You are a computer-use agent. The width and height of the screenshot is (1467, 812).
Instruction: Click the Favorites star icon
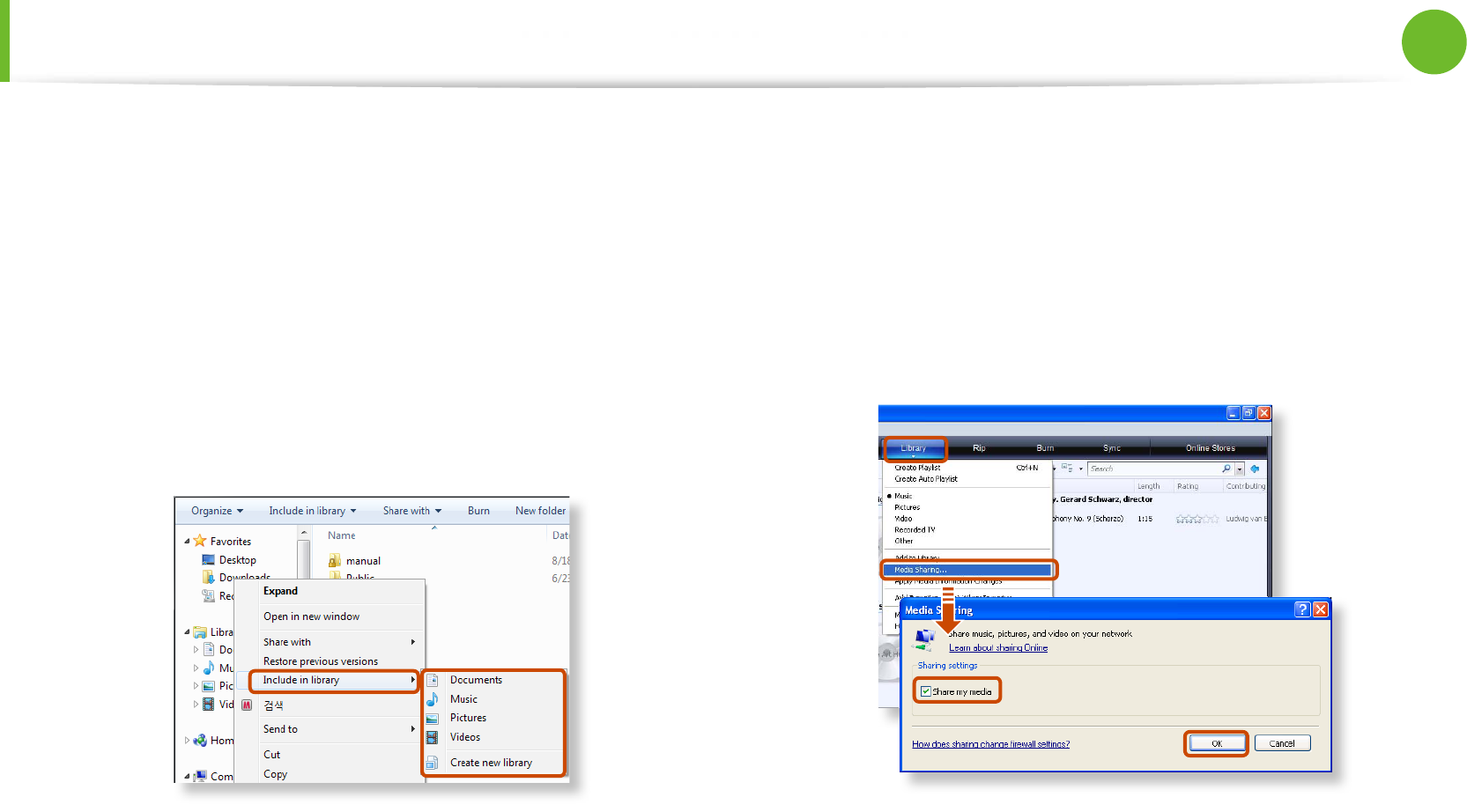point(200,541)
